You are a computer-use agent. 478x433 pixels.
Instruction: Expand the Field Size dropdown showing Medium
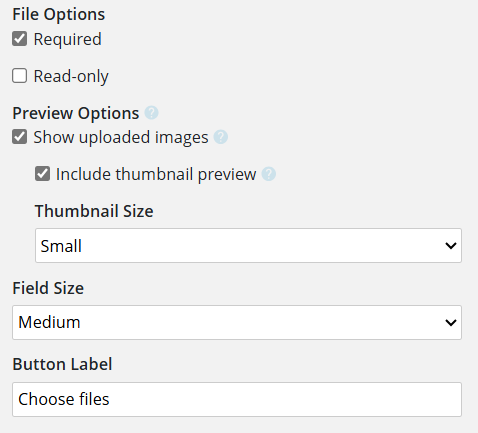pos(237,322)
